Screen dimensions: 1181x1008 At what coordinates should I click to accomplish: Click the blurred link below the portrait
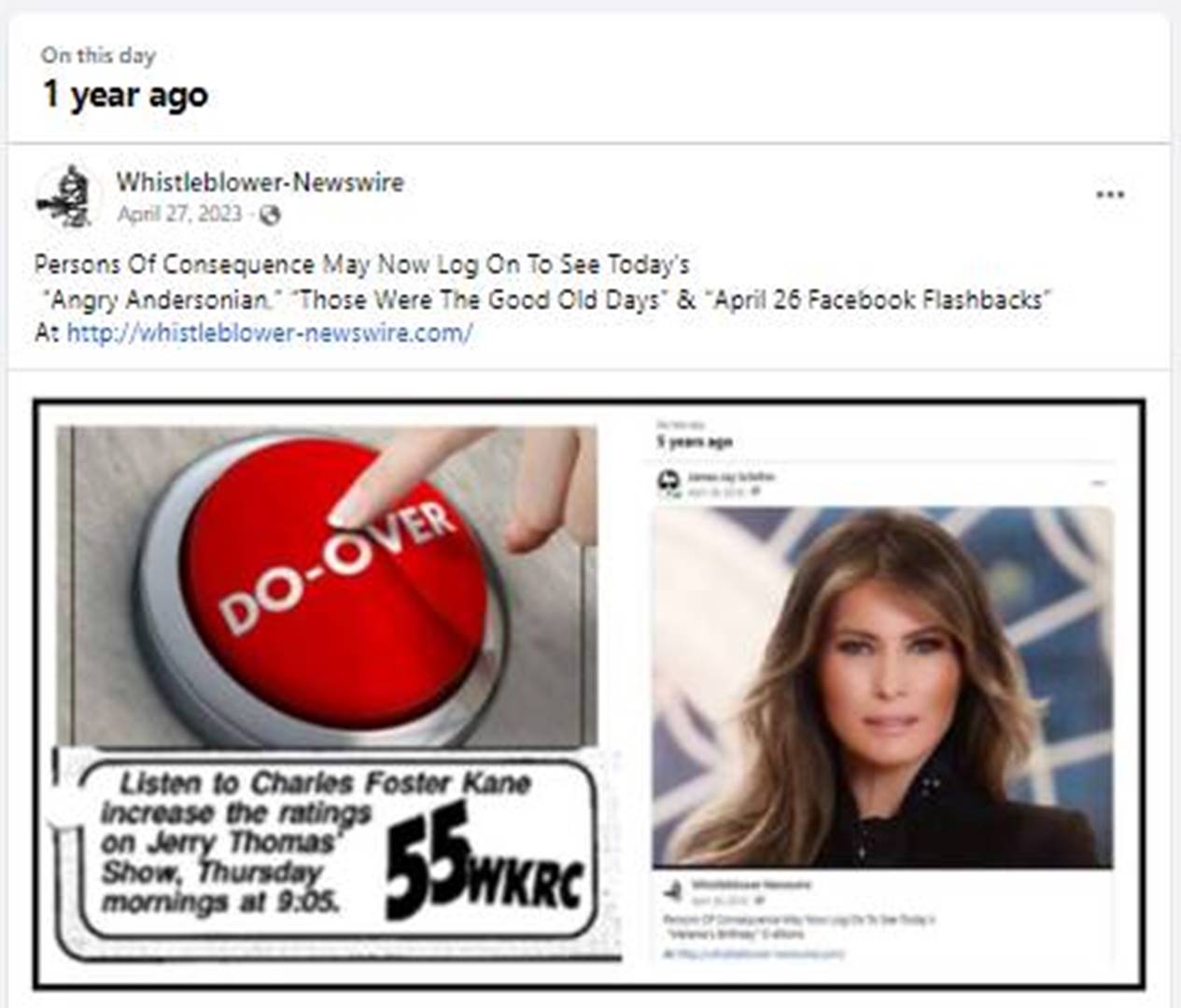point(754,954)
